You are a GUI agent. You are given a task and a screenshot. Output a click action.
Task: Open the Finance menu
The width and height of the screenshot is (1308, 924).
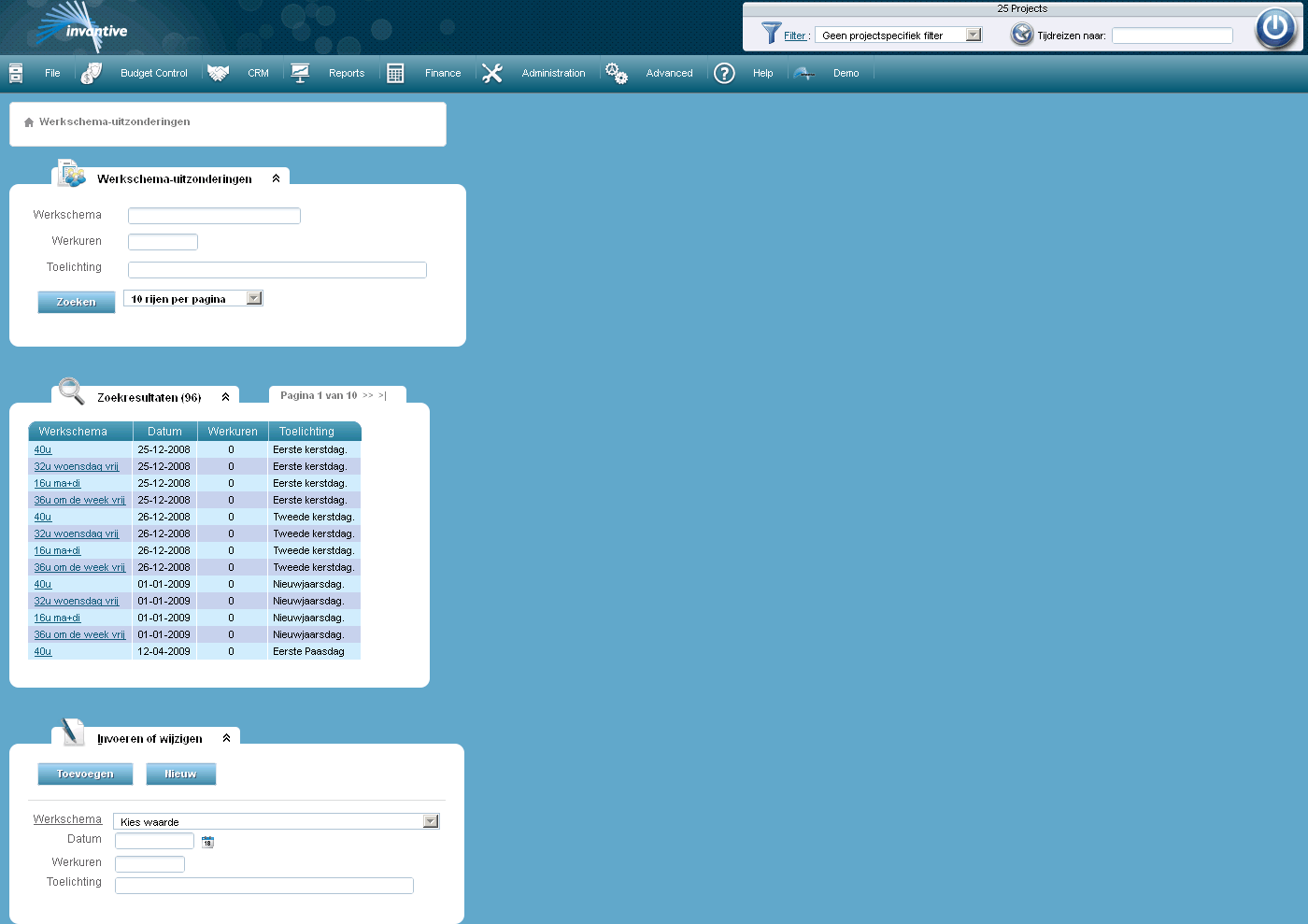pyautogui.click(x=443, y=73)
